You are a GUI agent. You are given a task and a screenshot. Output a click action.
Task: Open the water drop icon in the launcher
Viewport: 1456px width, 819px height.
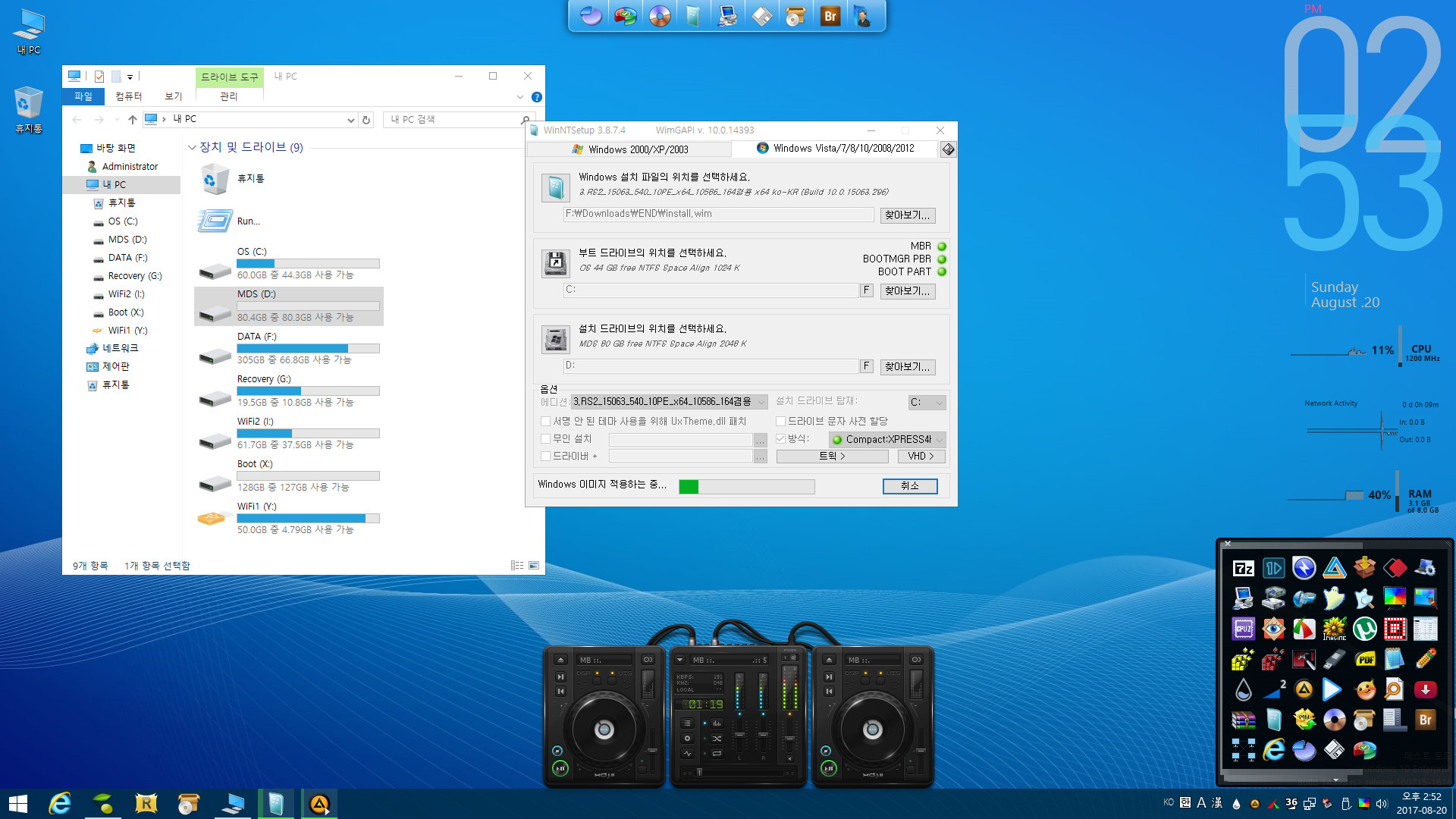coord(1243,689)
